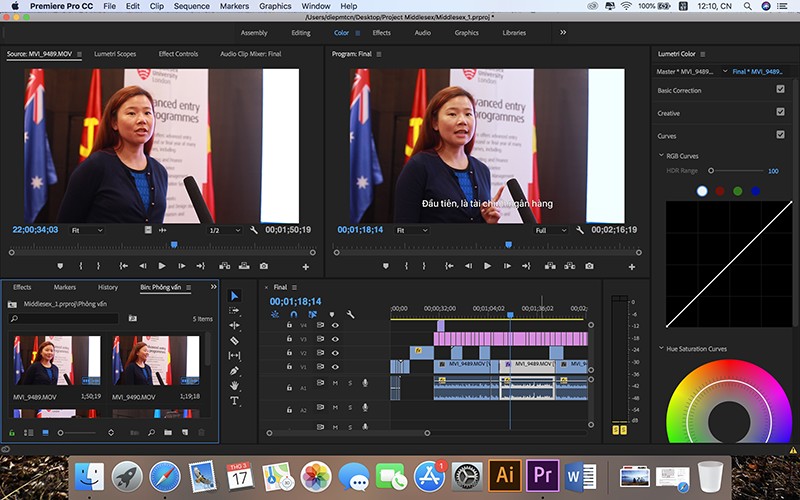
Task: Toggle Basic Correction checkbox
Action: pyautogui.click(x=780, y=89)
